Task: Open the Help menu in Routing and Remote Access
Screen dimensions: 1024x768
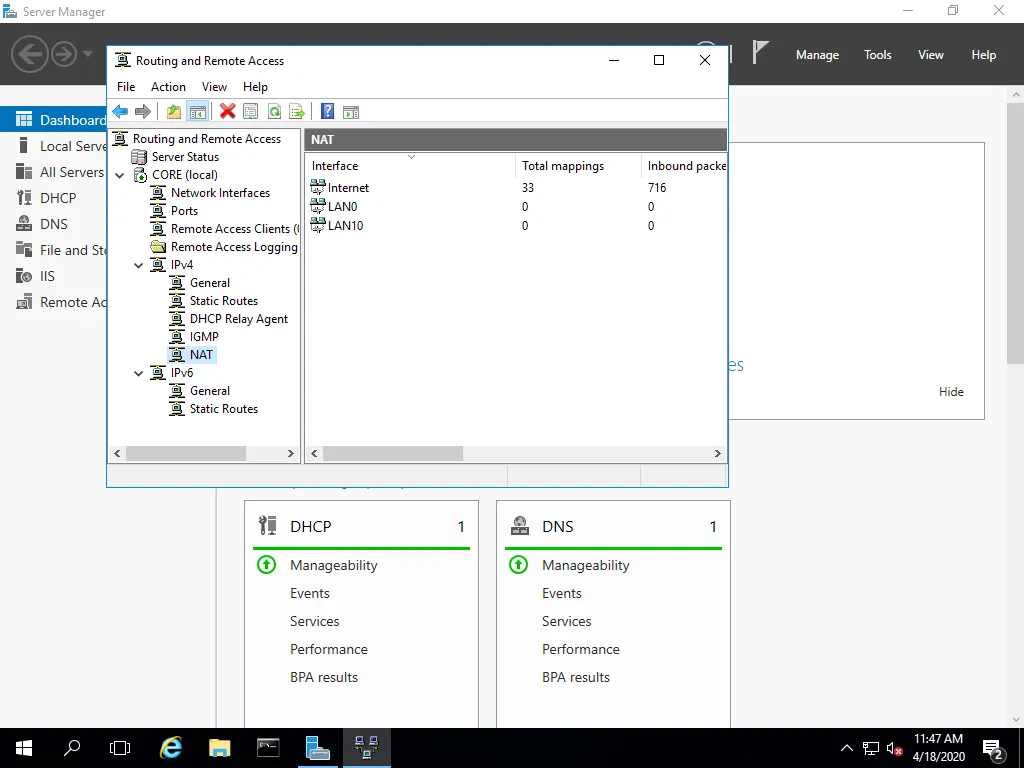Action: [x=255, y=87]
